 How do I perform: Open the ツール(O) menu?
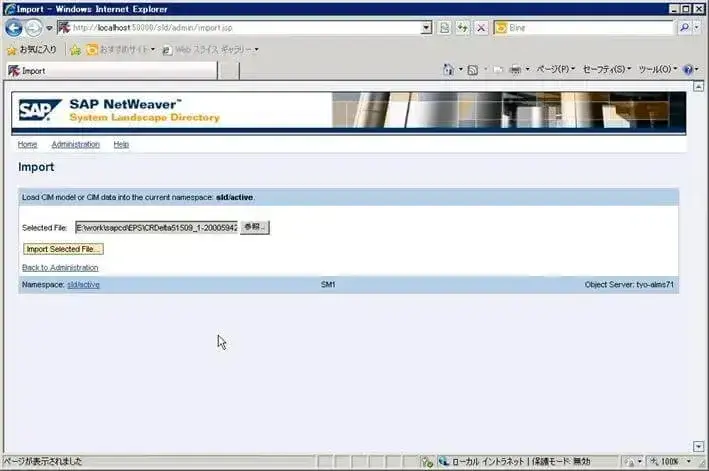[657, 69]
